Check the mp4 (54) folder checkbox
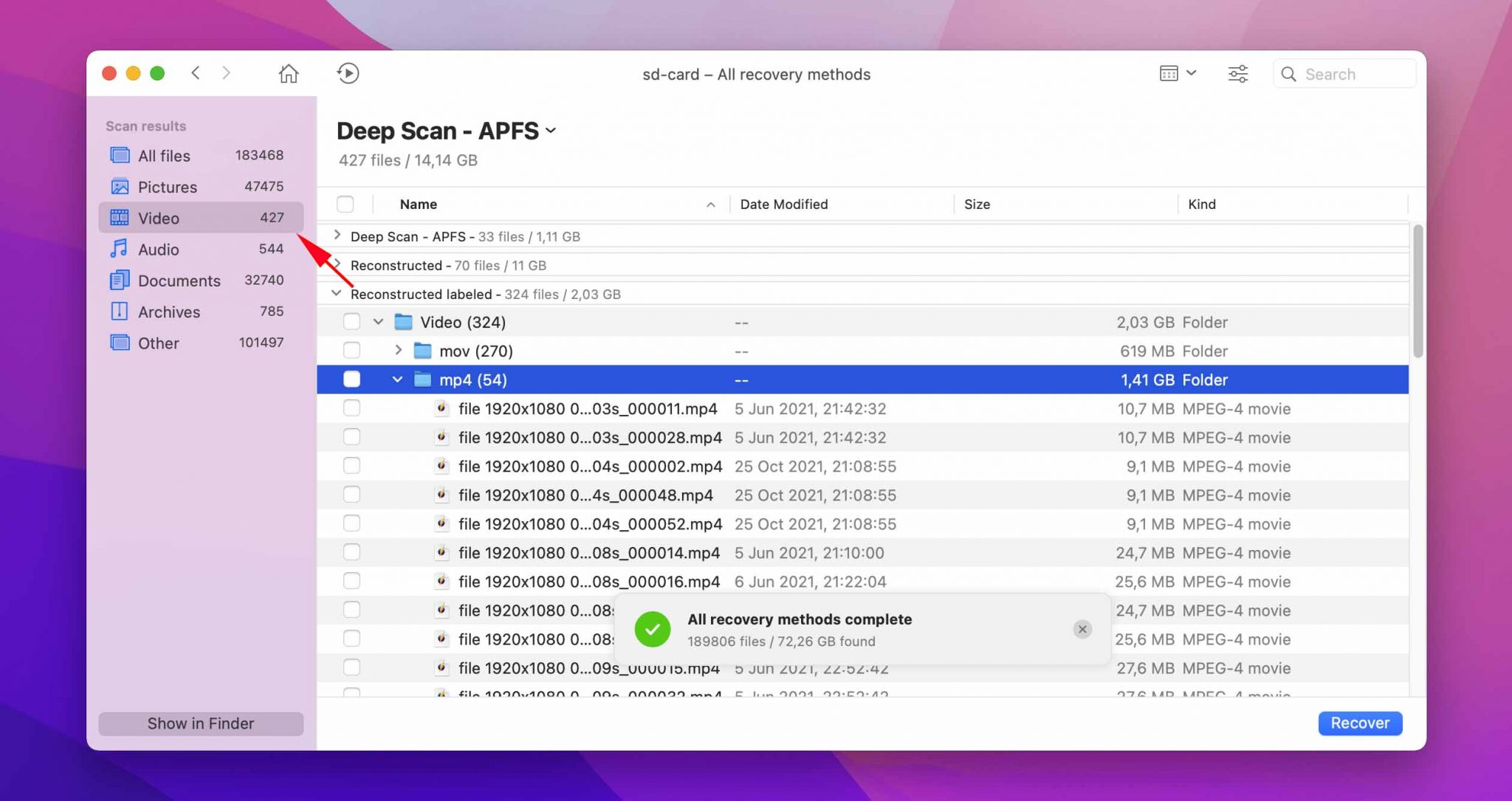 click(x=351, y=379)
